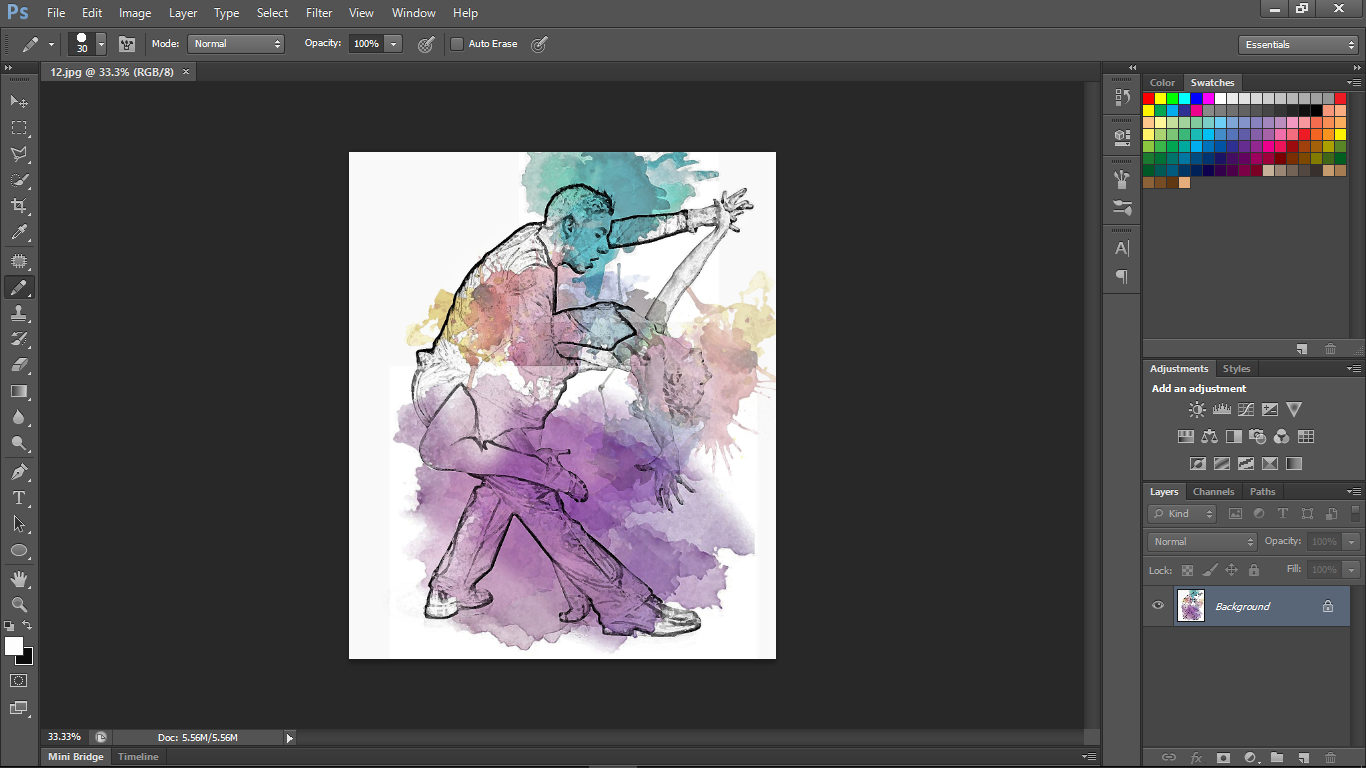This screenshot has width=1366, height=768.
Task: Select the Dodge tool
Action: [19, 444]
